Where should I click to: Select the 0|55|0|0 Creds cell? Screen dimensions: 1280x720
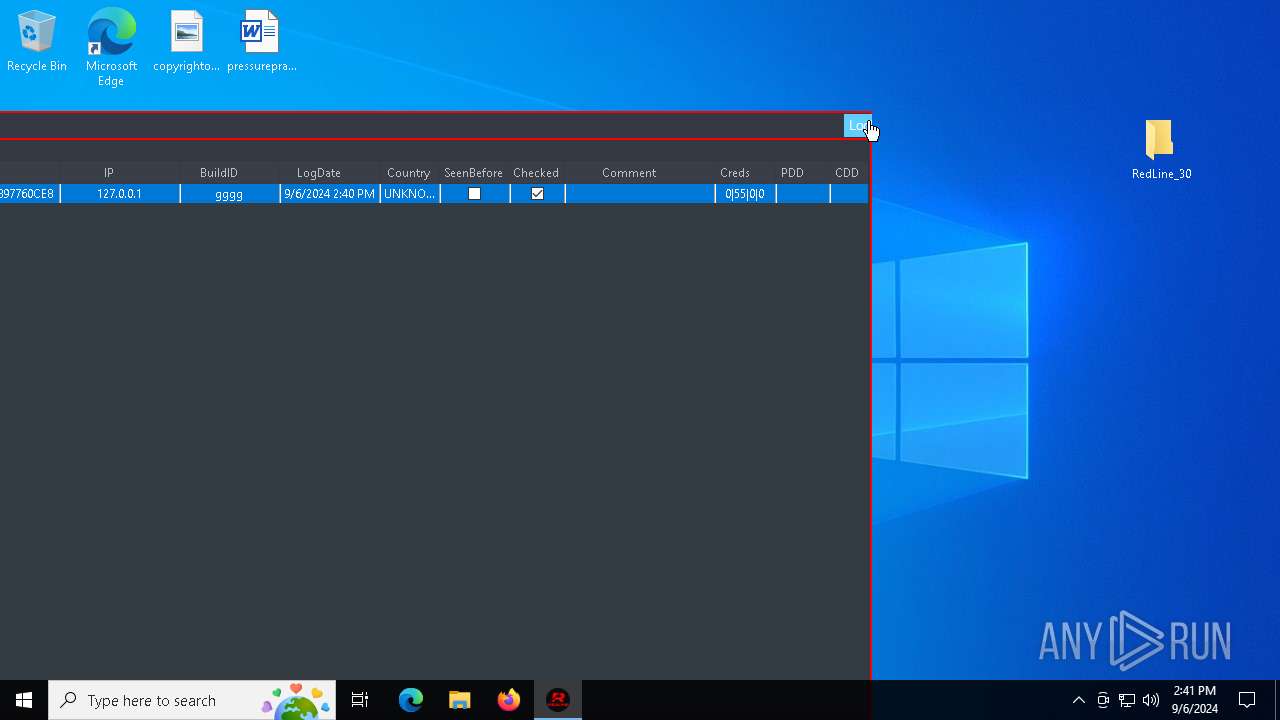pyautogui.click(x=745, y=194)
